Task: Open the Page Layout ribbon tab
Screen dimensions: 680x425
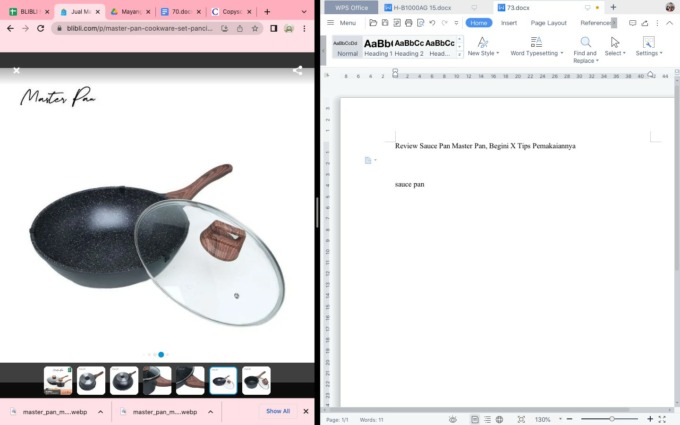Action: pos(549,23)
